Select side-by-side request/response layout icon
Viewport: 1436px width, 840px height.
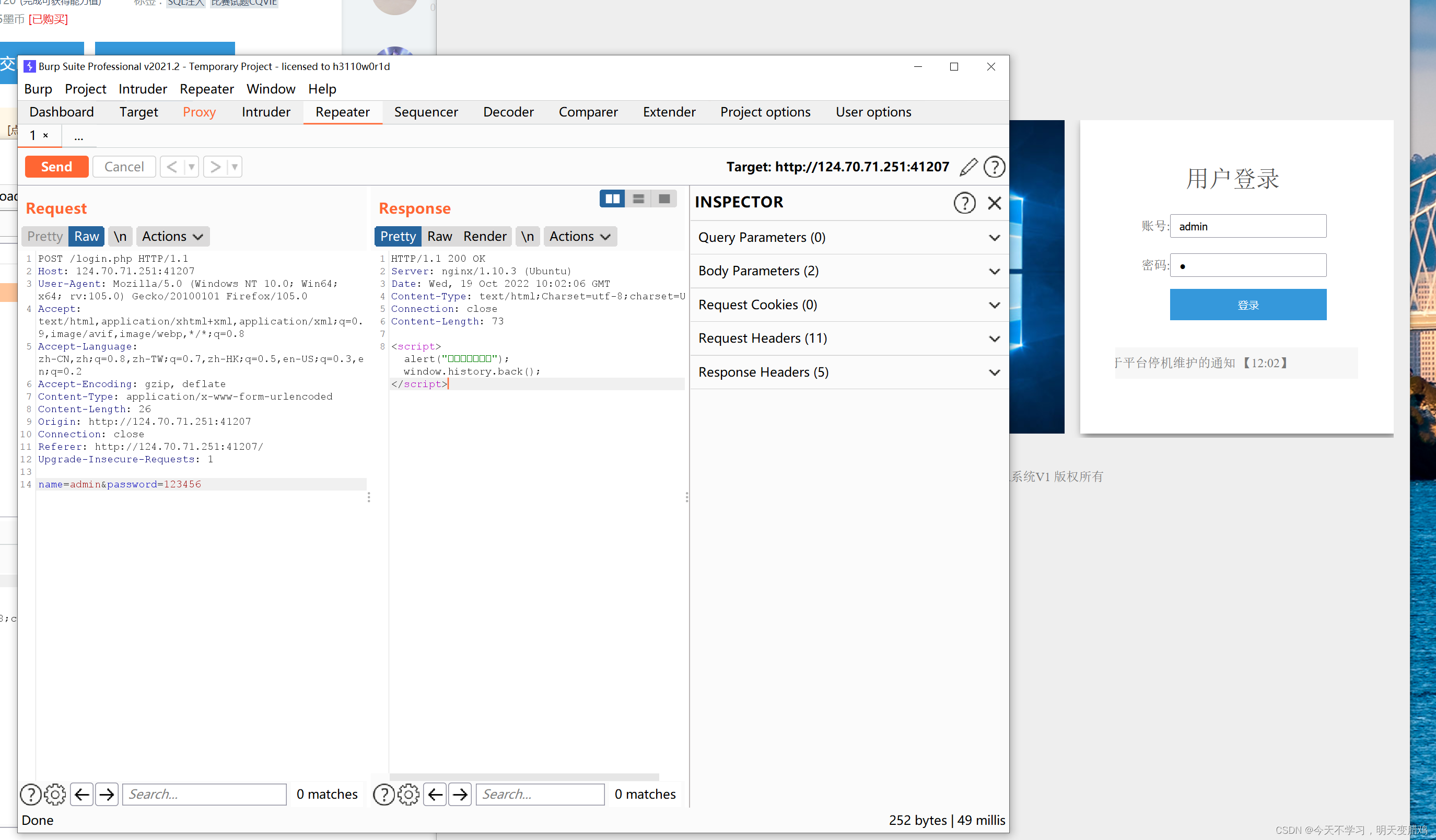[x=612, y=199]
